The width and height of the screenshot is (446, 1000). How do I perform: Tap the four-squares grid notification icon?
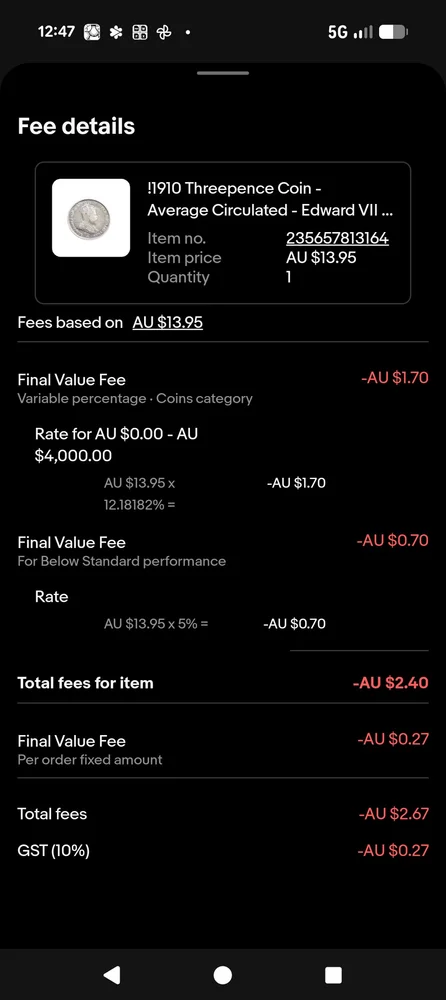pyautogui.click(x=140, y=32)
